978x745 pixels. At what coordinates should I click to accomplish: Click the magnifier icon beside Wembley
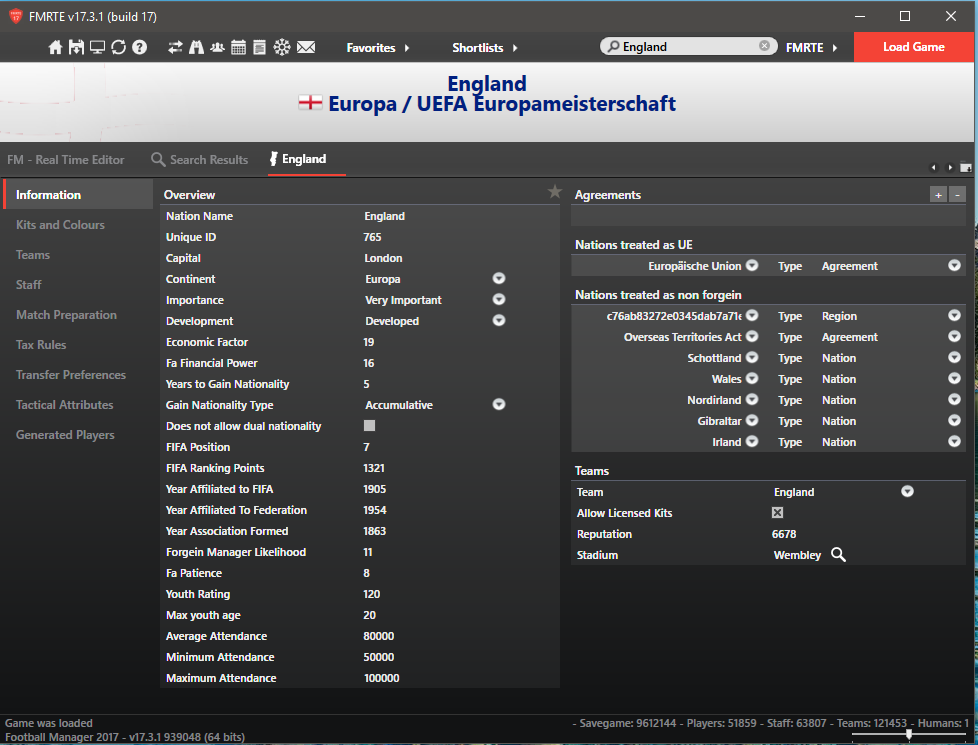838,555
